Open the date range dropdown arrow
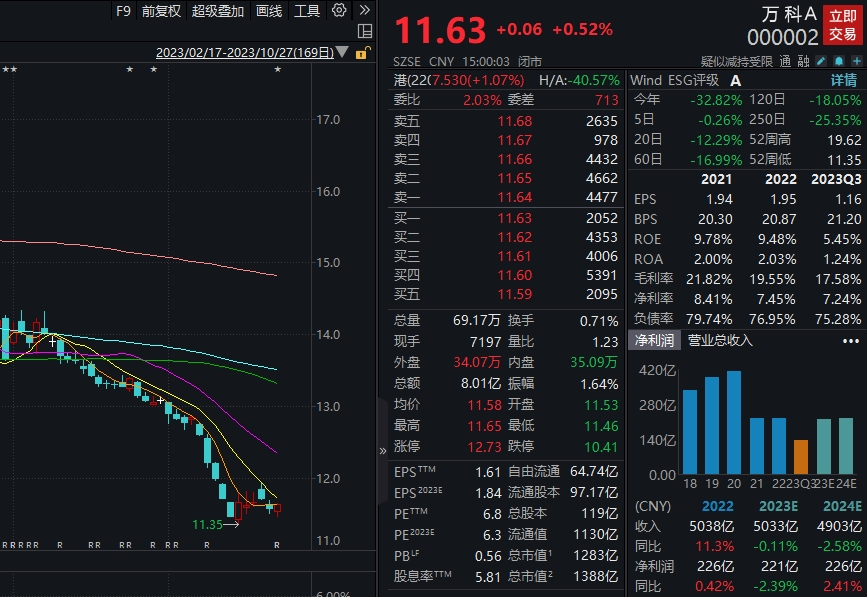This screenshot has width=867, height=597. pyautogui.click(x=343, y=53)
